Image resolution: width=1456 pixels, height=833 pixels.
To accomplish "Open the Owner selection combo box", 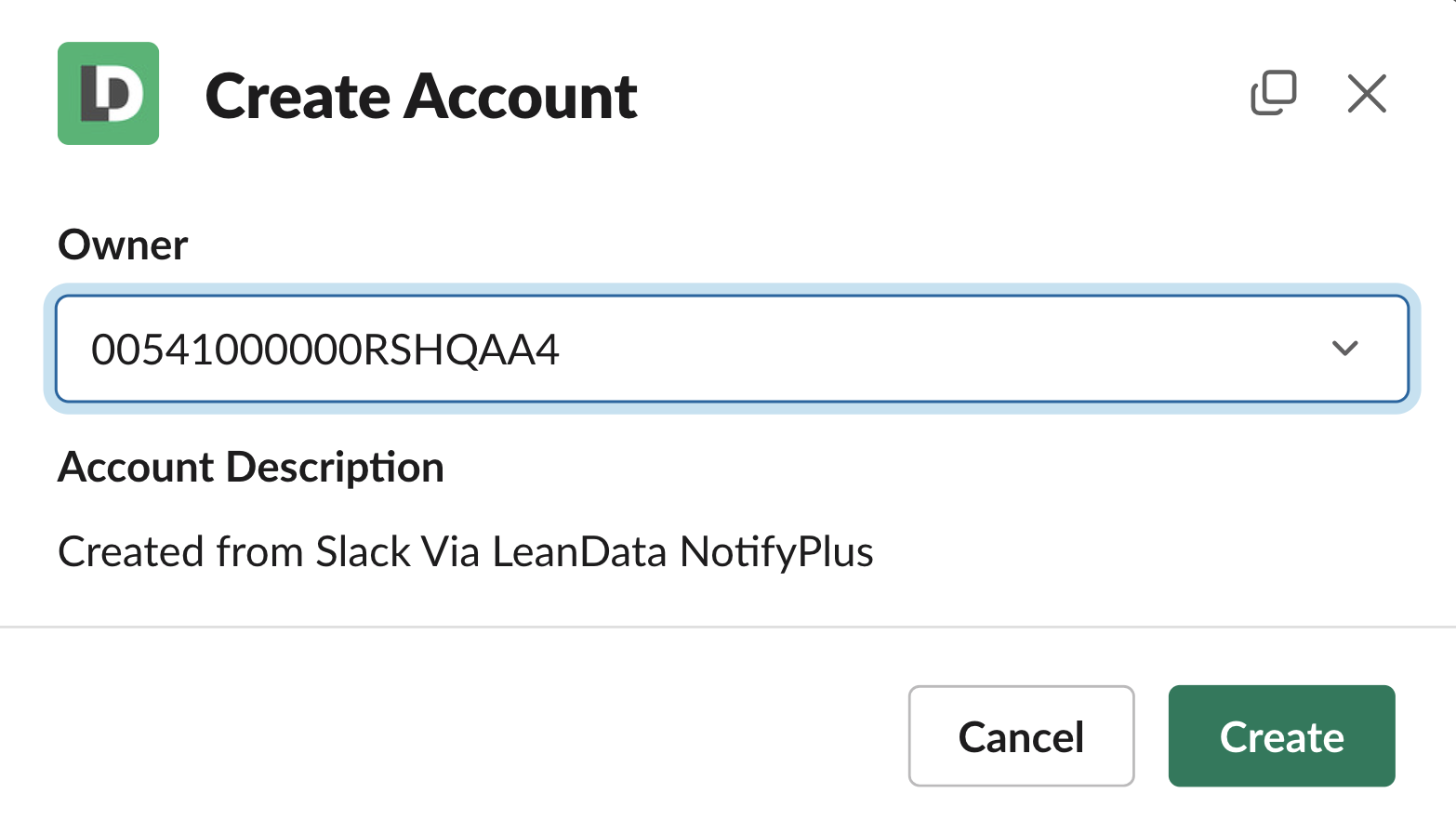I will pos(732,349).
